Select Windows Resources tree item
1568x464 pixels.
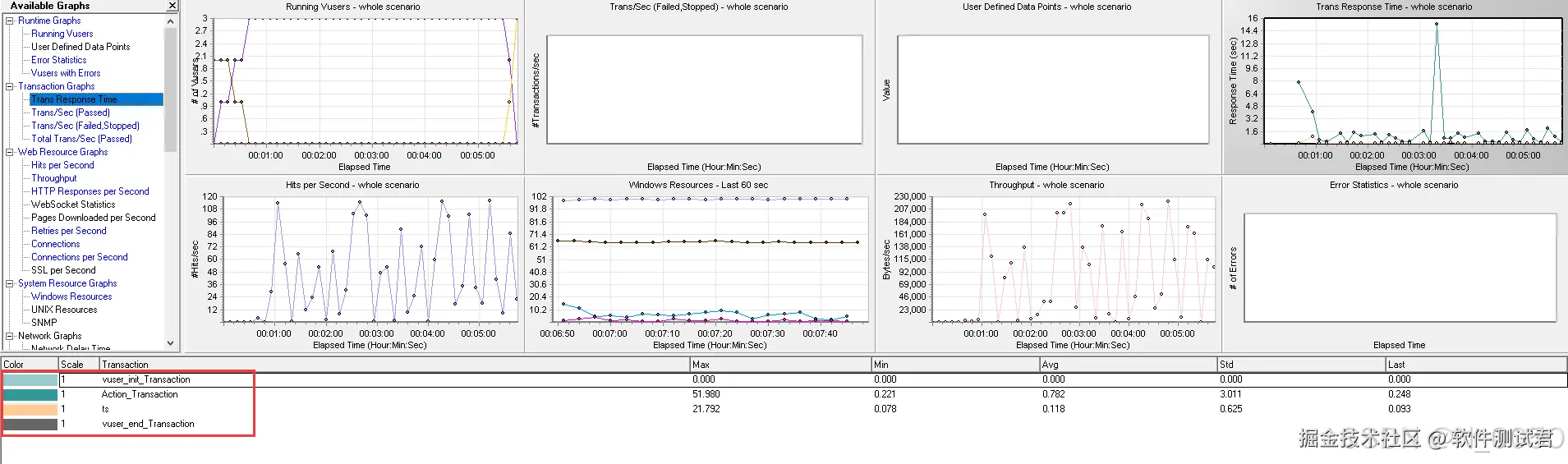tap(71, 296)
